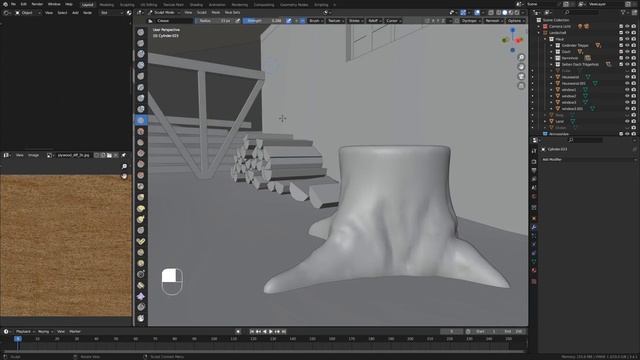
Task: Select the Grab sculpt brush
Action: tap(141, 198)
